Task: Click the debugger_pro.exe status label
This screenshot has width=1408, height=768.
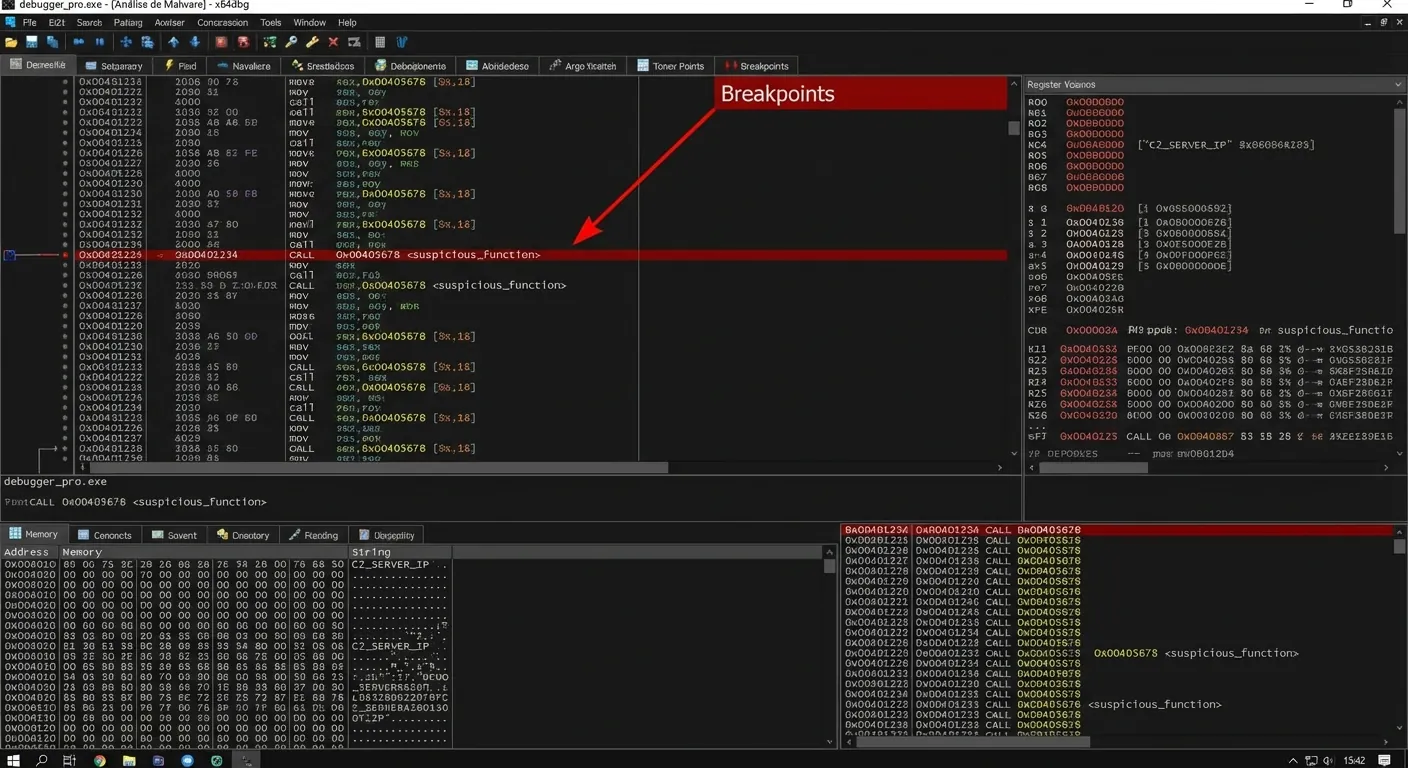Action: pos(54,481)
